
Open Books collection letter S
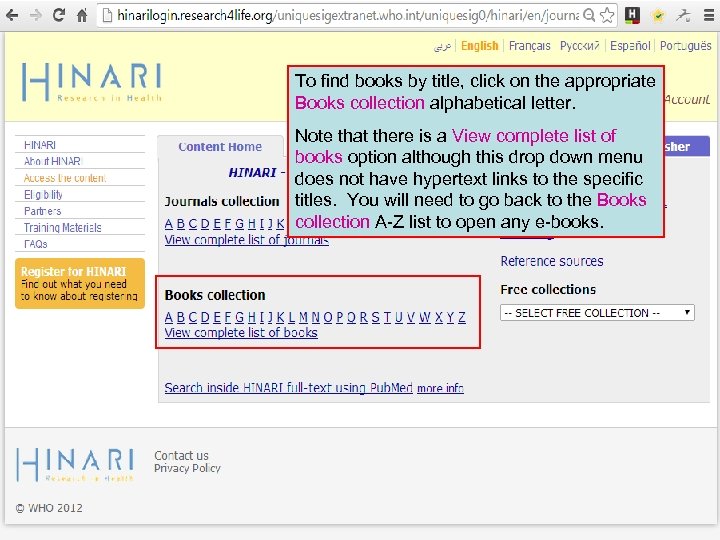coord(376,317)
